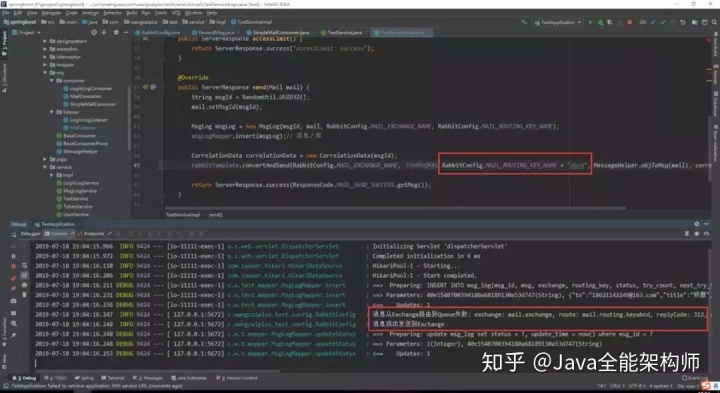Expand the mapper folder

pyautogui.click(x=45, y=65)
